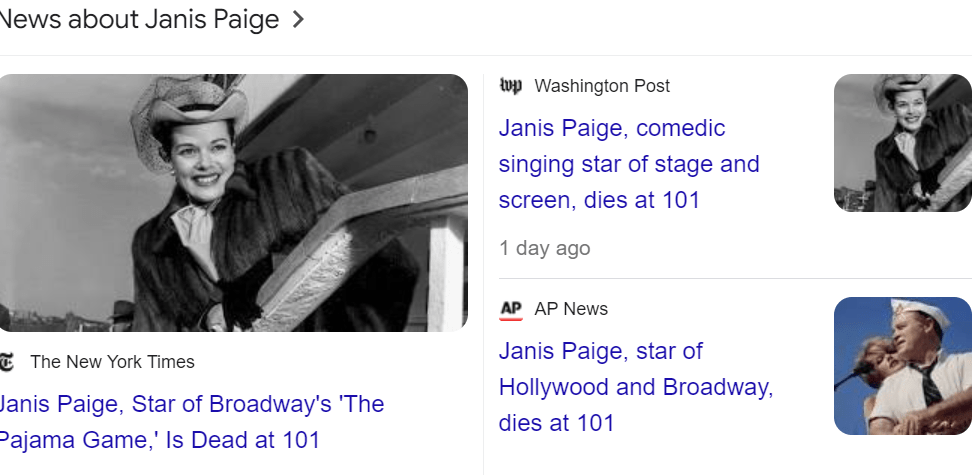Click the New York Times logo icon
The width and height of the screenshot is (980, 475).
point(6,362)
